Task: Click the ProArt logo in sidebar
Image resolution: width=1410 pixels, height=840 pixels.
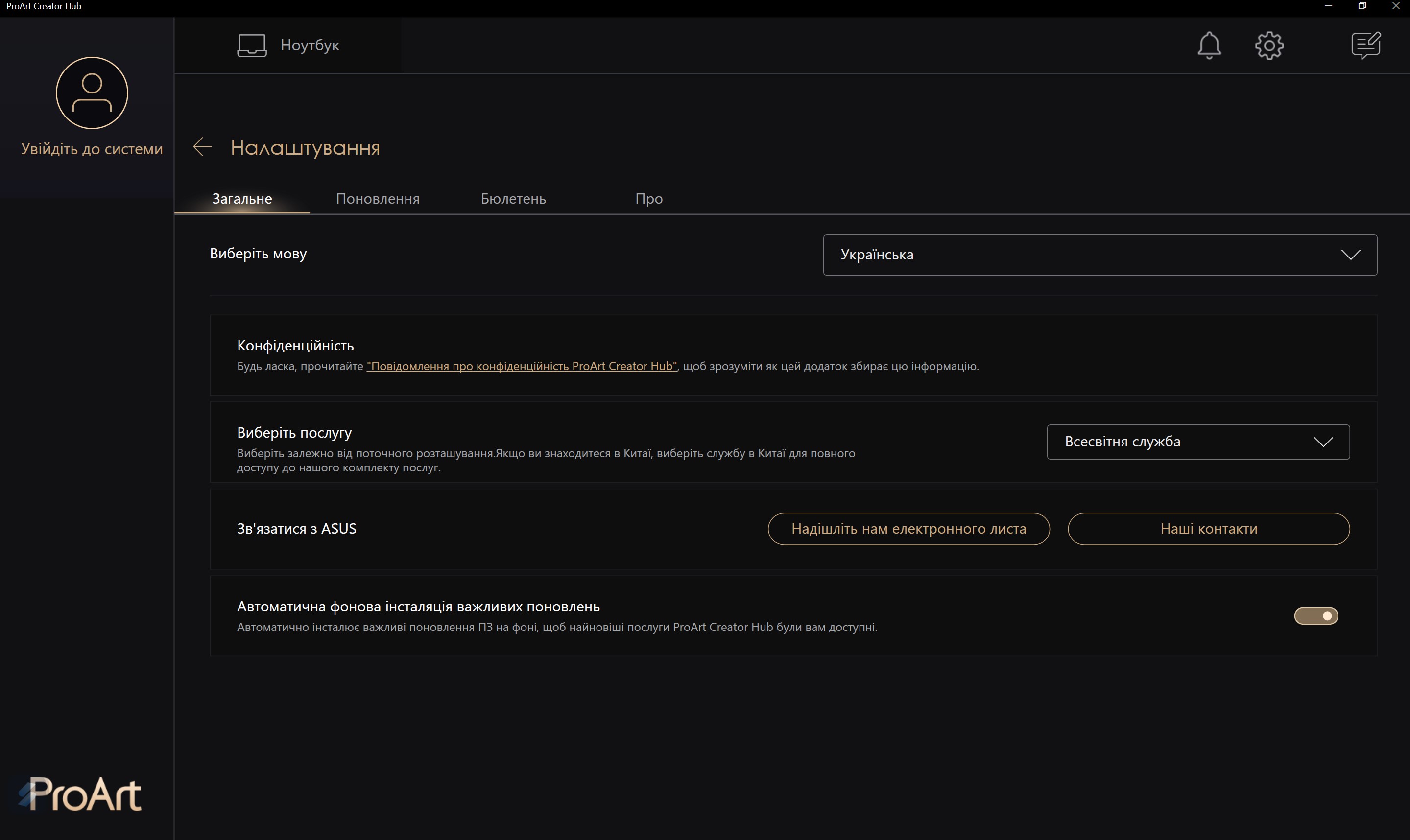Action: click(x=80, y=793)
